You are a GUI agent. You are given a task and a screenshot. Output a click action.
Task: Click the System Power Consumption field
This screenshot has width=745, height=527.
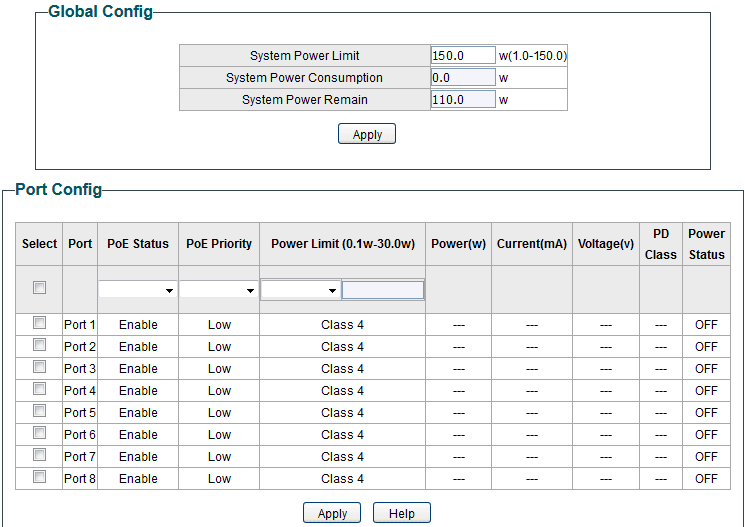click(463, 77)
